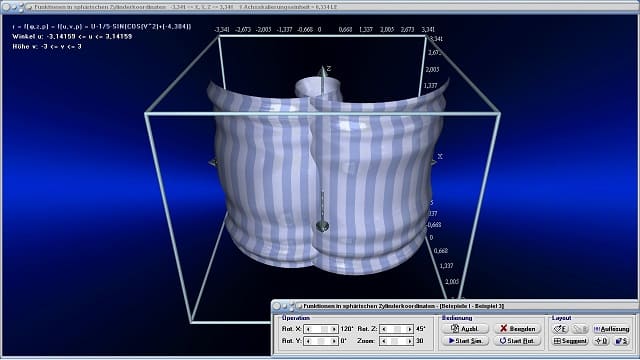Viewport: 640px width, 360px height.
Task: Increase Rot. X with right arrow
Action: 334,329
